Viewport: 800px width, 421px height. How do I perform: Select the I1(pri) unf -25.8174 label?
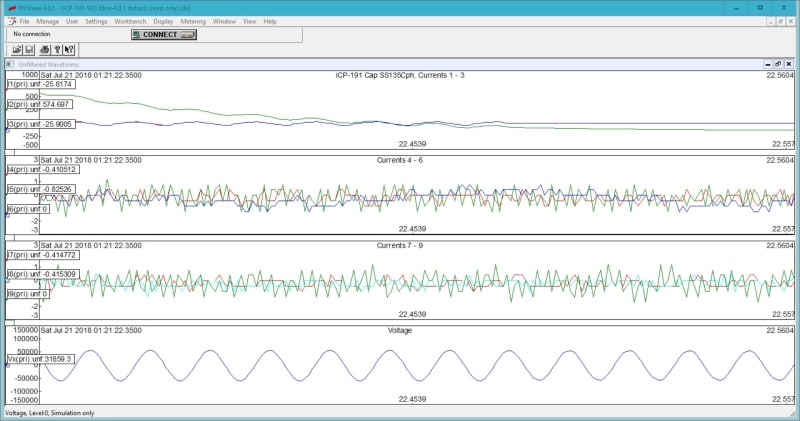point(41,84)
